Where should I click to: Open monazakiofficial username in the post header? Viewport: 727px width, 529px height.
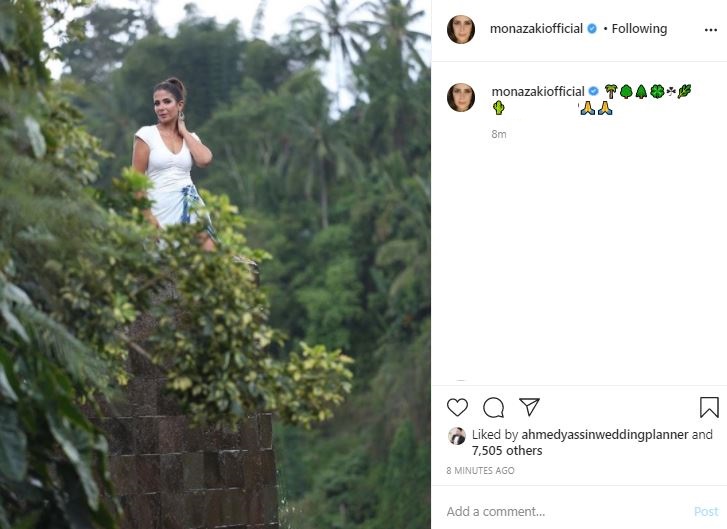coord(536,29)
